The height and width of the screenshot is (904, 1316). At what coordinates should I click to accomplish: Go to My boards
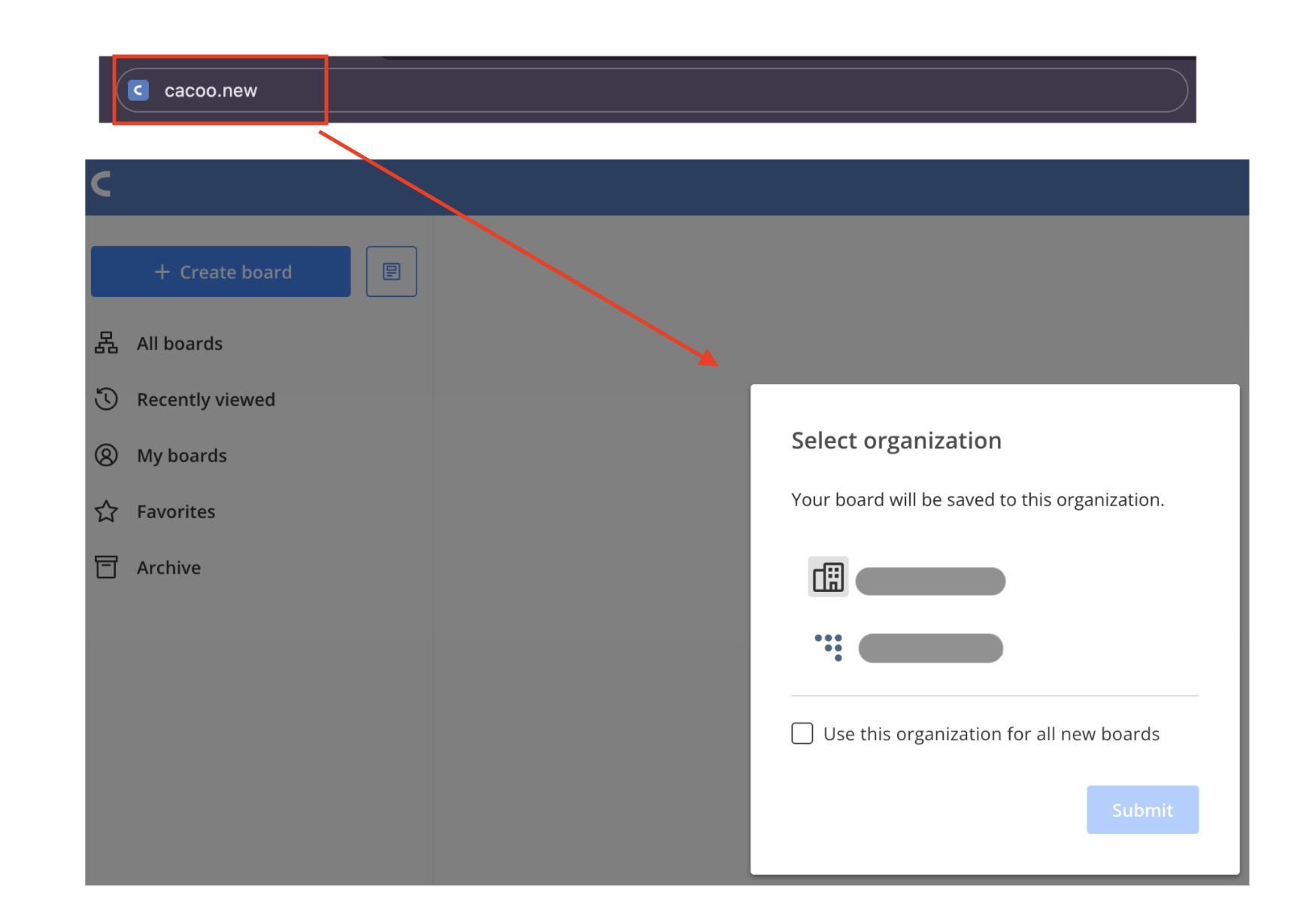[182, 456]
